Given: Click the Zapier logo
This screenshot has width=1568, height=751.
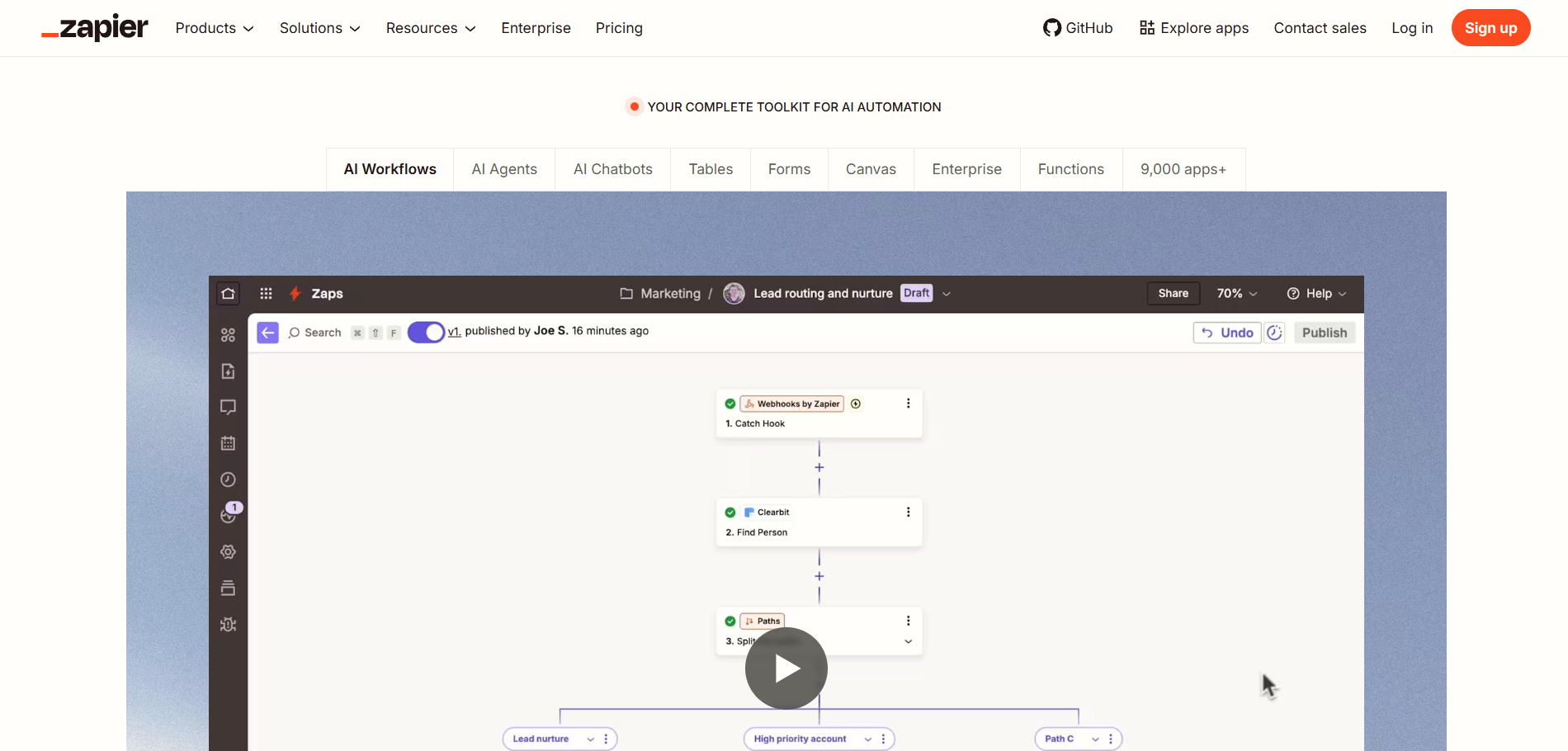Looking at the screenshot, I should coord(95,27).
